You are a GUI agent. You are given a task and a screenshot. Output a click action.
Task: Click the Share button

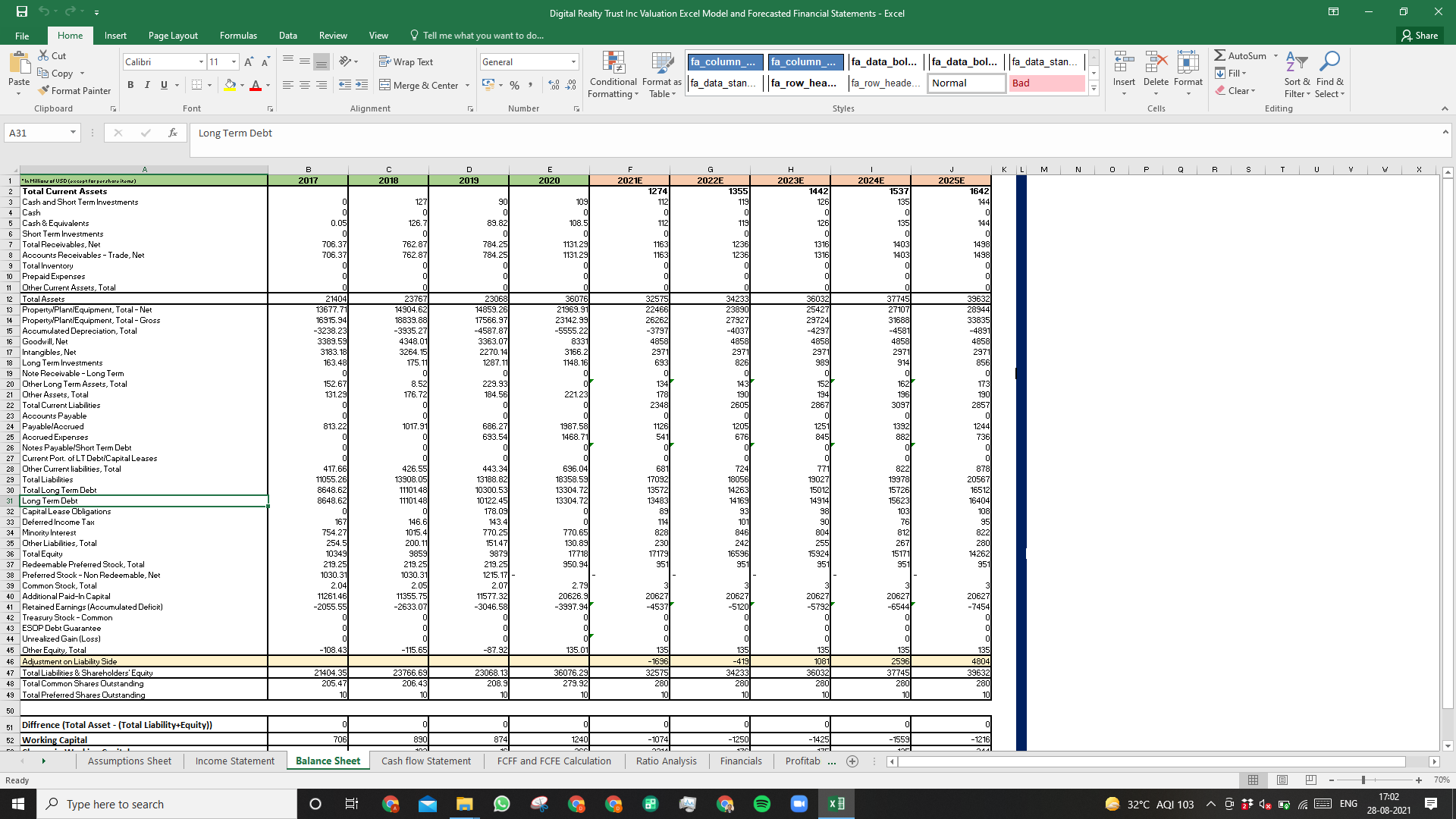(1420, 36)
